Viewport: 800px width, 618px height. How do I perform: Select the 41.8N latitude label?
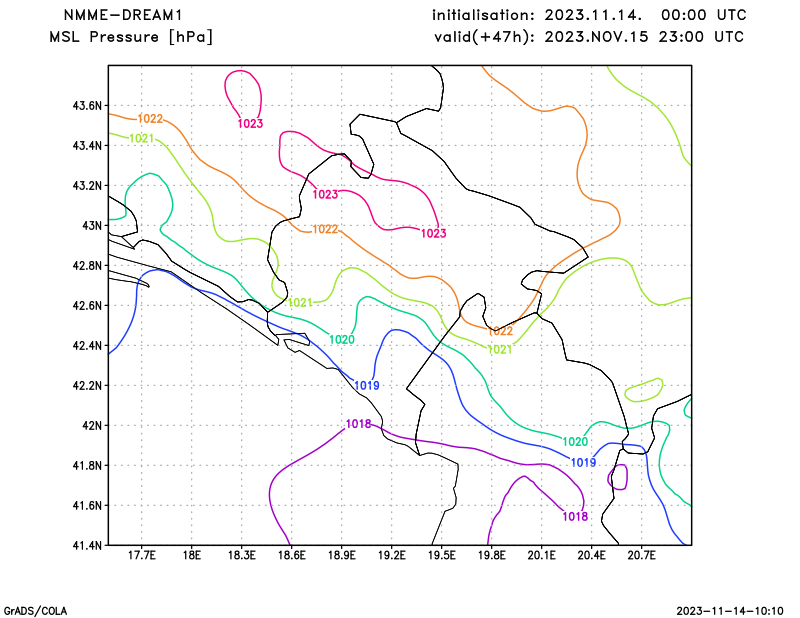coord(87,465)
